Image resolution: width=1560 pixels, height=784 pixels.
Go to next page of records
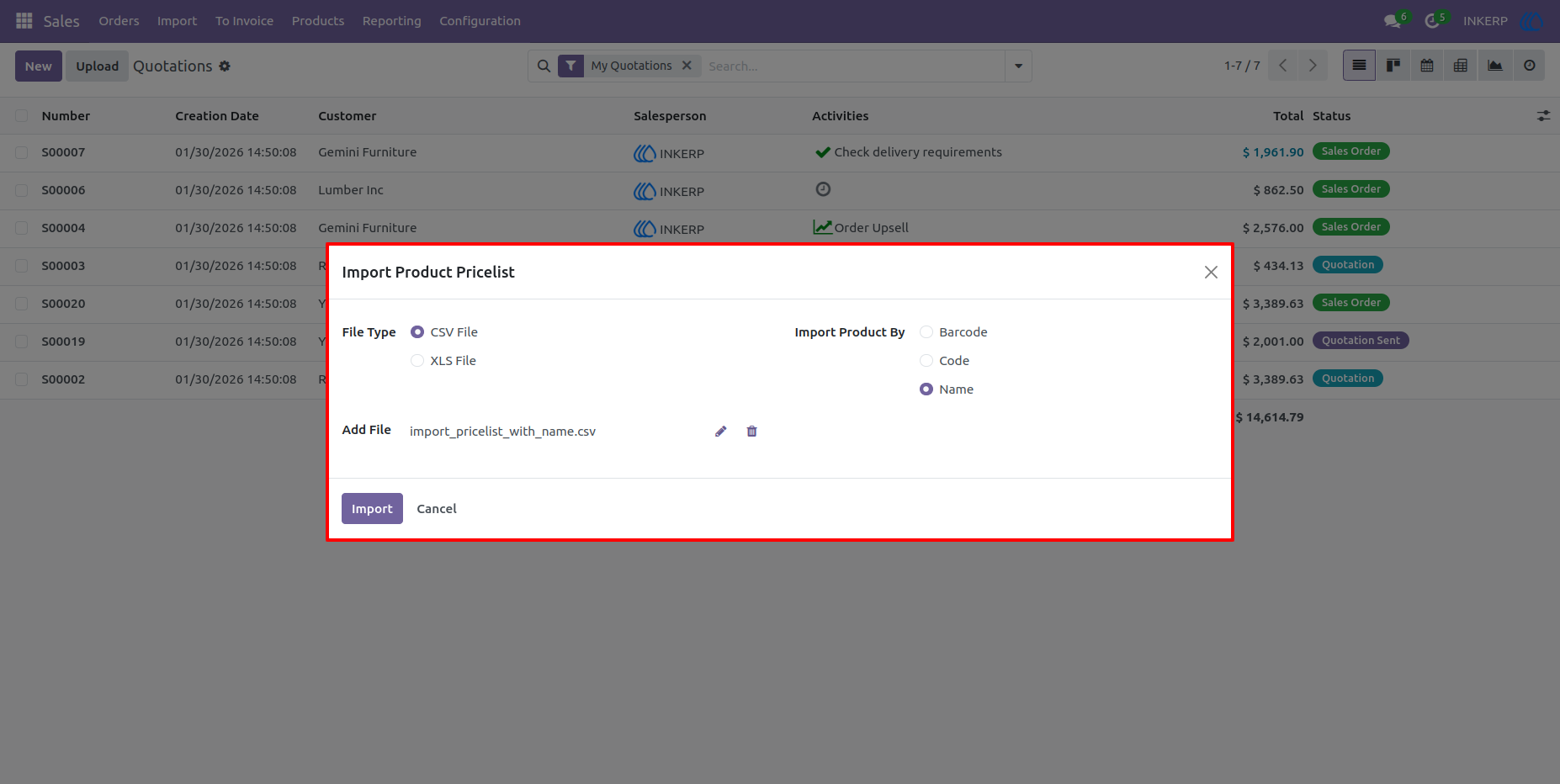coord(1313,66)
